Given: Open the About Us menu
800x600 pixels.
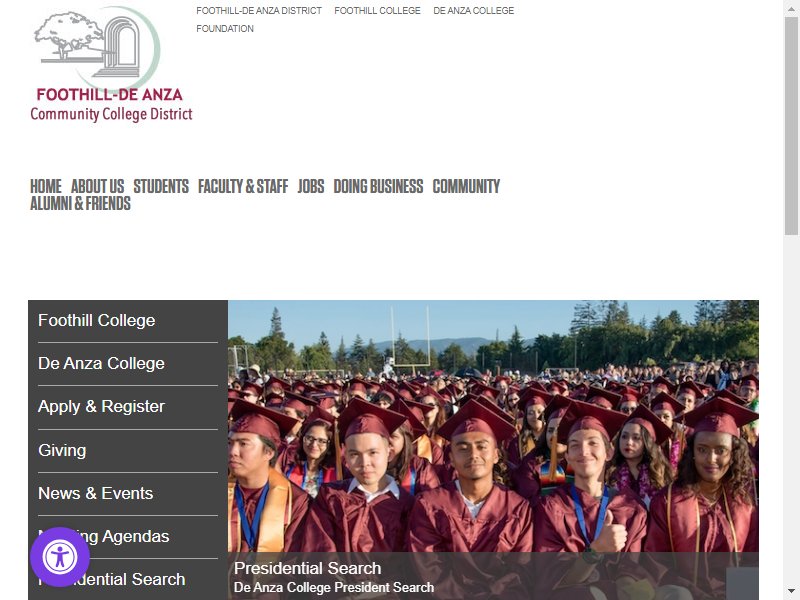Looking at the screenshot, I should 97,186.
